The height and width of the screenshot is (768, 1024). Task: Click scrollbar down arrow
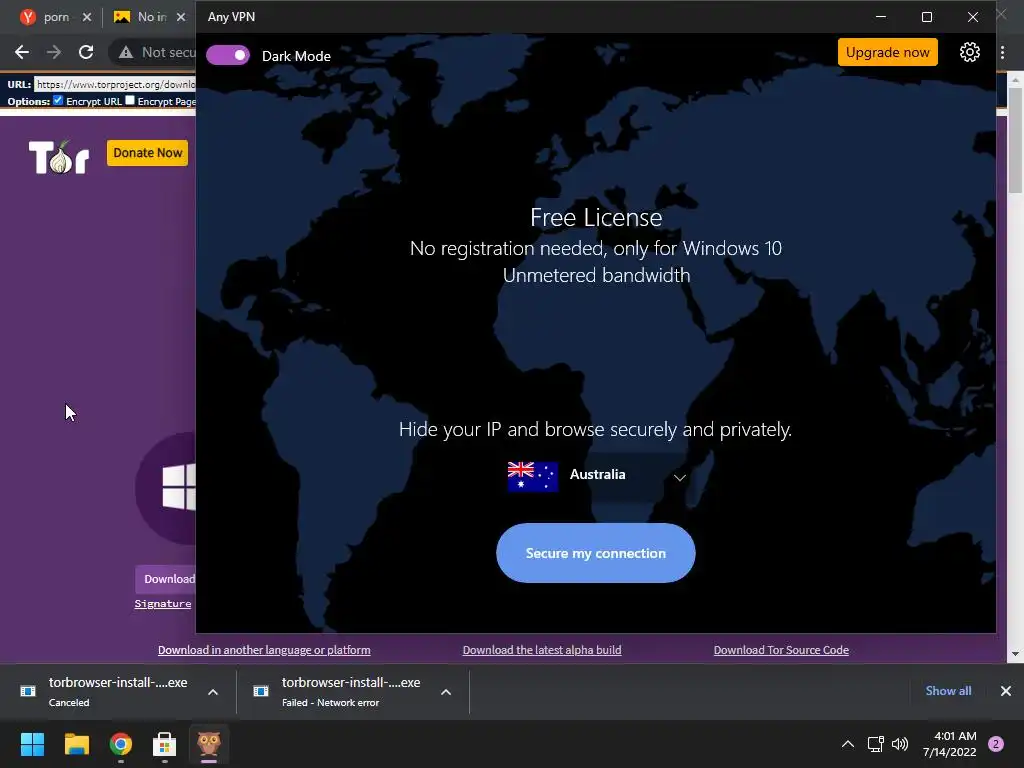(1015, 653)
